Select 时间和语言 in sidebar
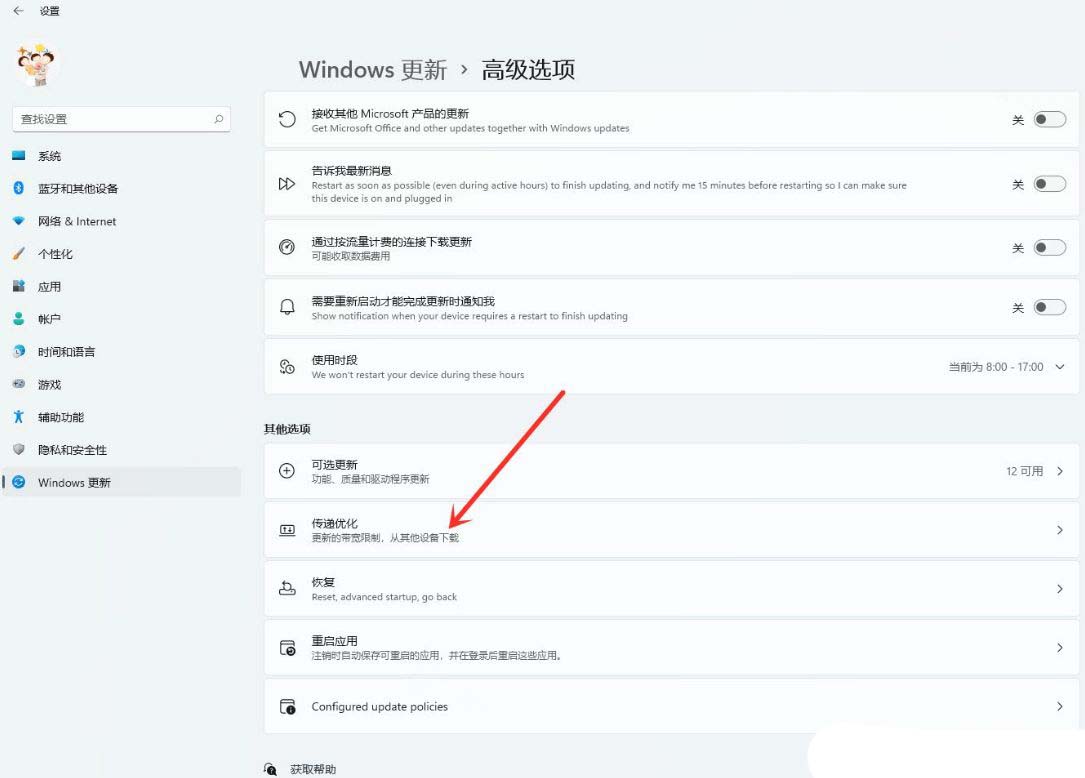Screen dimensions: 1085x778 click(x=122, y=352)
